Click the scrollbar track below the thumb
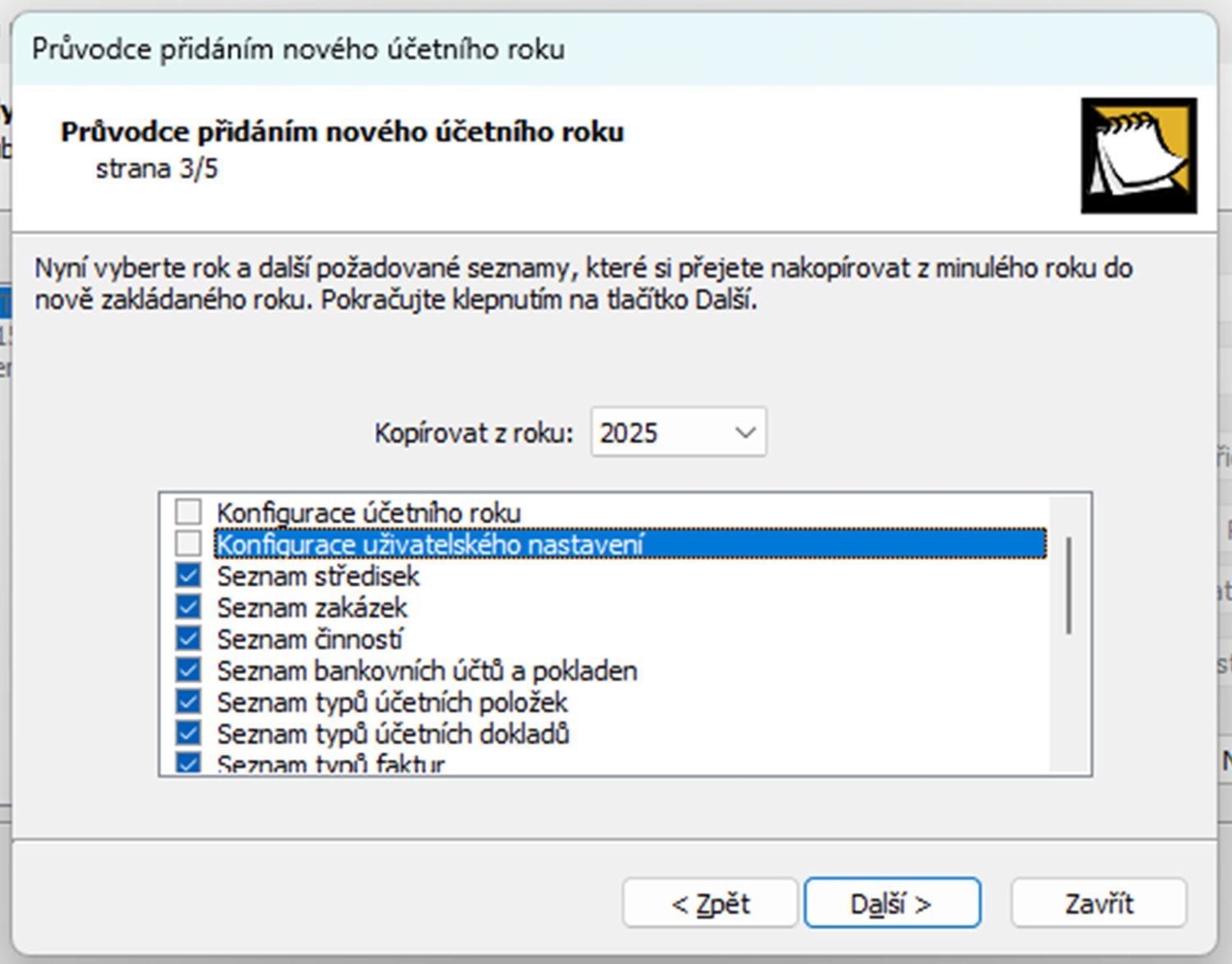 pos(1069,706)
